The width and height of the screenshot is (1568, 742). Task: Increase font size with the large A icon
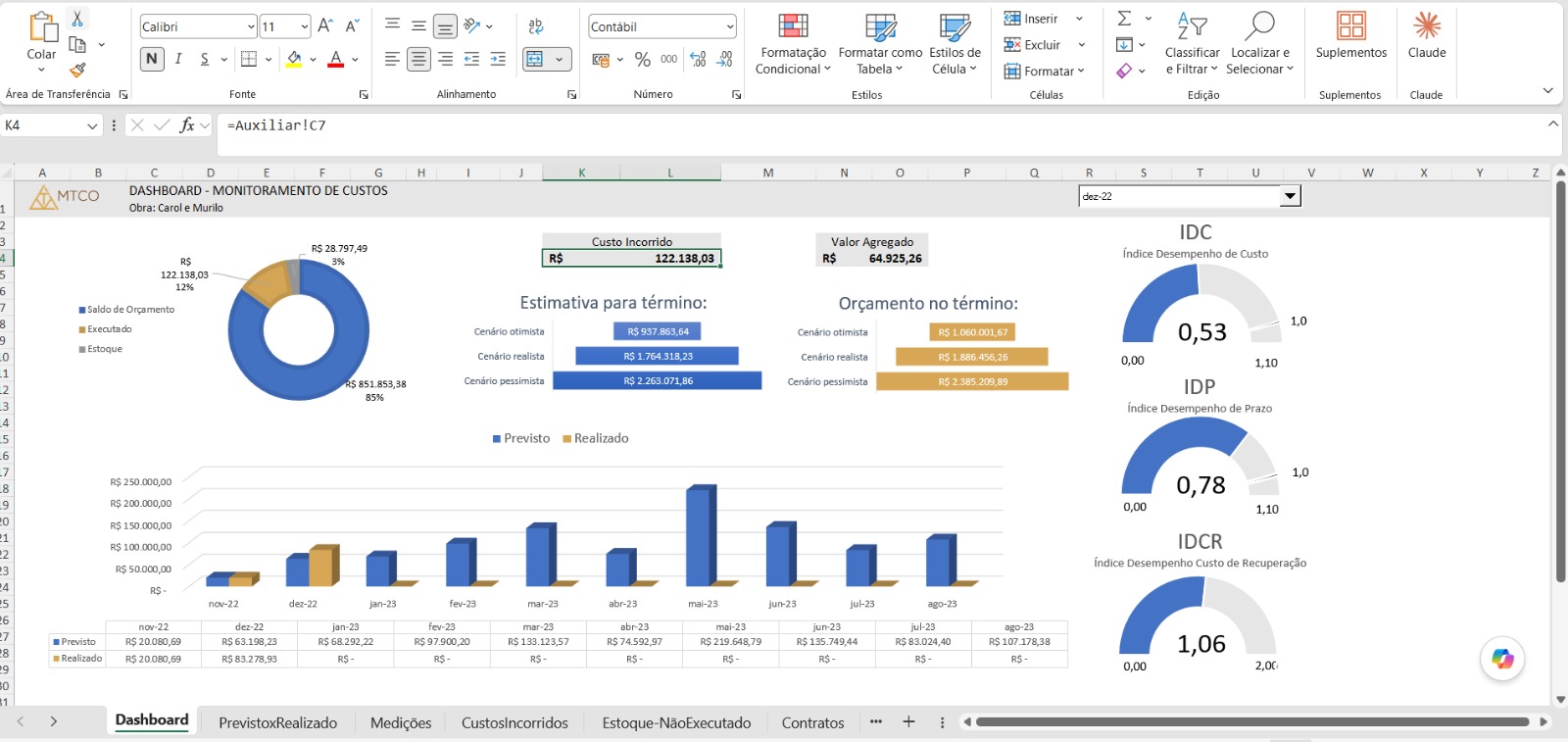(325, 26)
